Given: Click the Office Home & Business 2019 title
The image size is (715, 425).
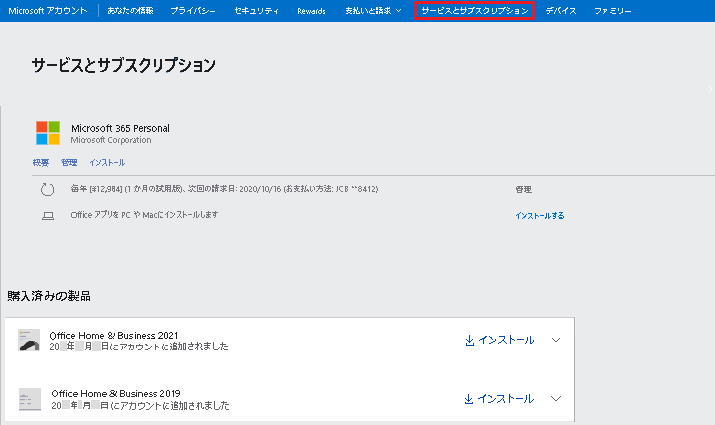Looking at the screenshot, I should click(x=116, y=394).
